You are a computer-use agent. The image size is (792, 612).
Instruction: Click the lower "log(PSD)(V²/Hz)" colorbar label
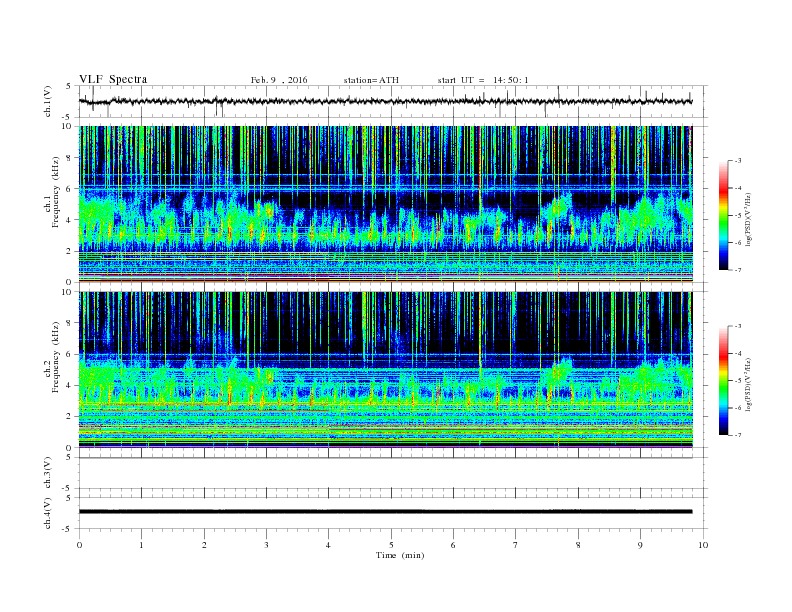[748, 384]
